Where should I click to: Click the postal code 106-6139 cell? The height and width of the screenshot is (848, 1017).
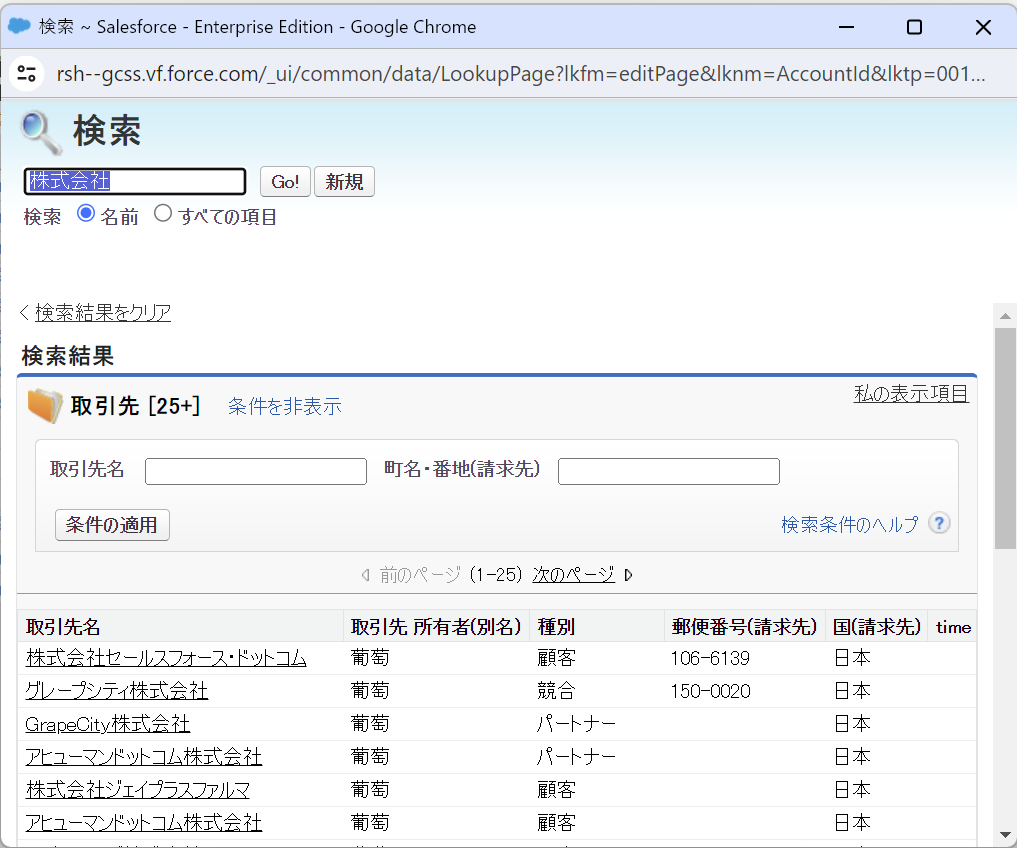710,659
